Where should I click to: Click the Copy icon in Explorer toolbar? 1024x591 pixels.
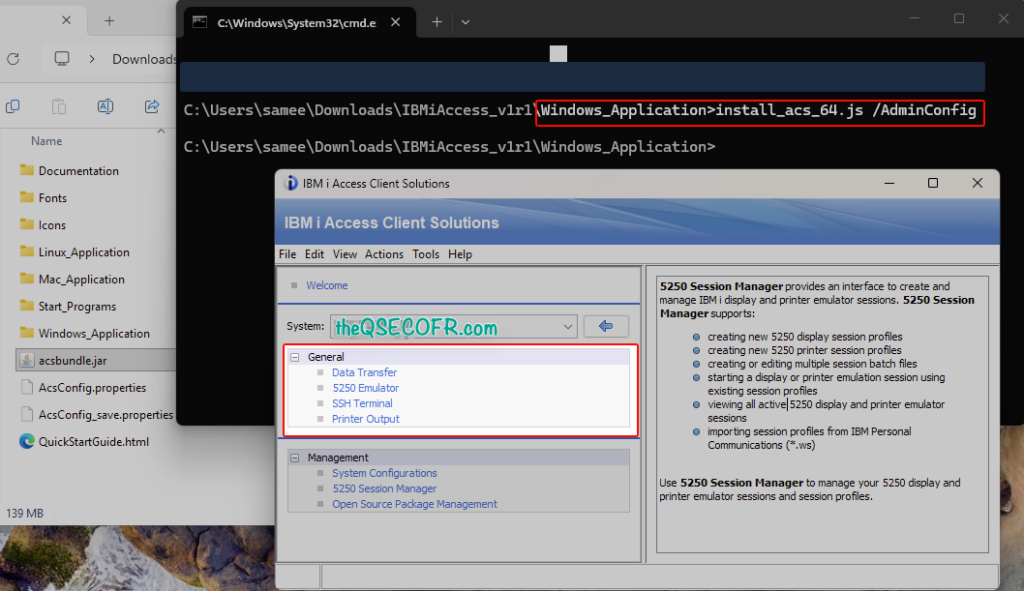click(x=13, y=106)
